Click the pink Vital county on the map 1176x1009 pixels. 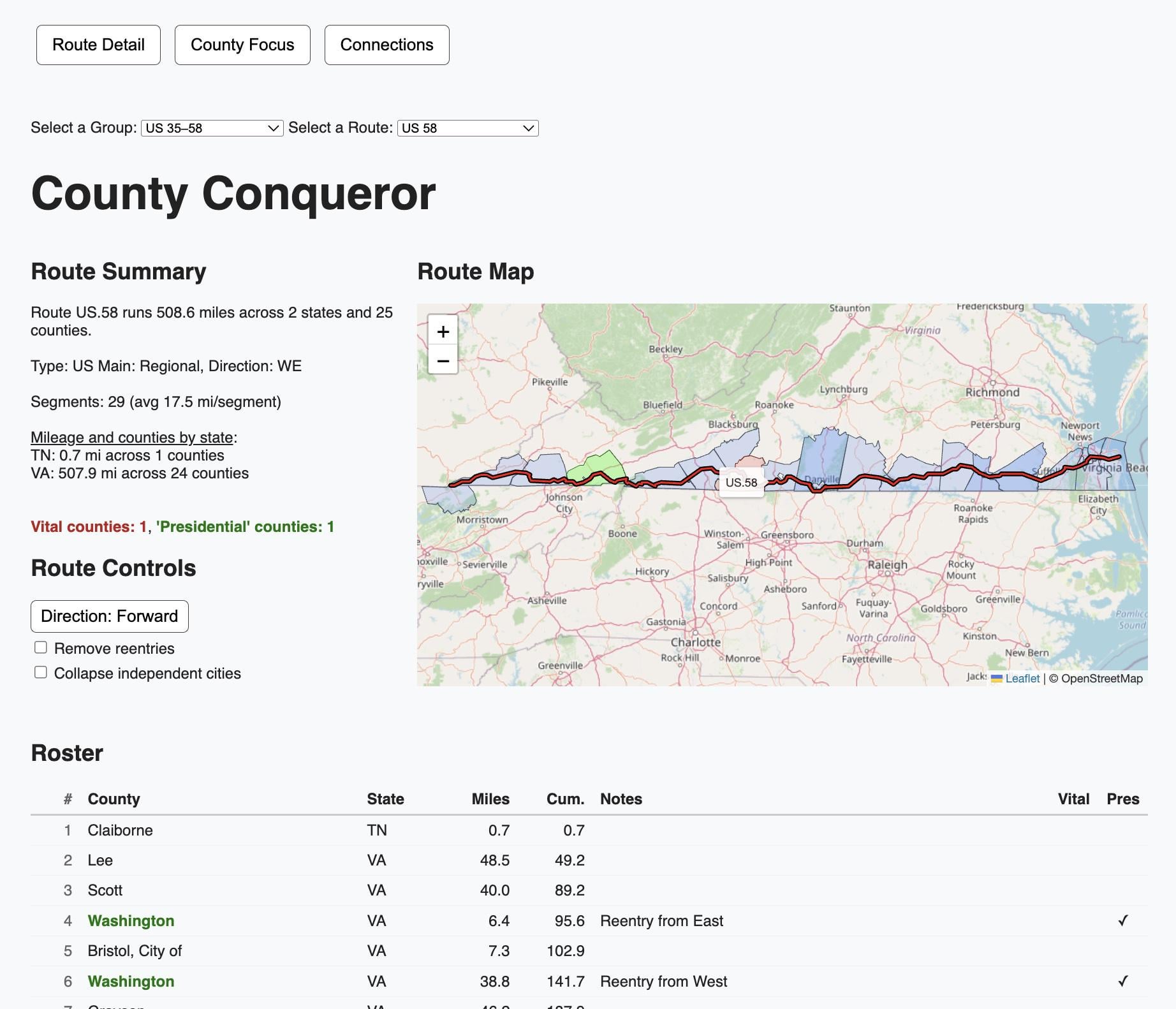(x=751, y=462)
